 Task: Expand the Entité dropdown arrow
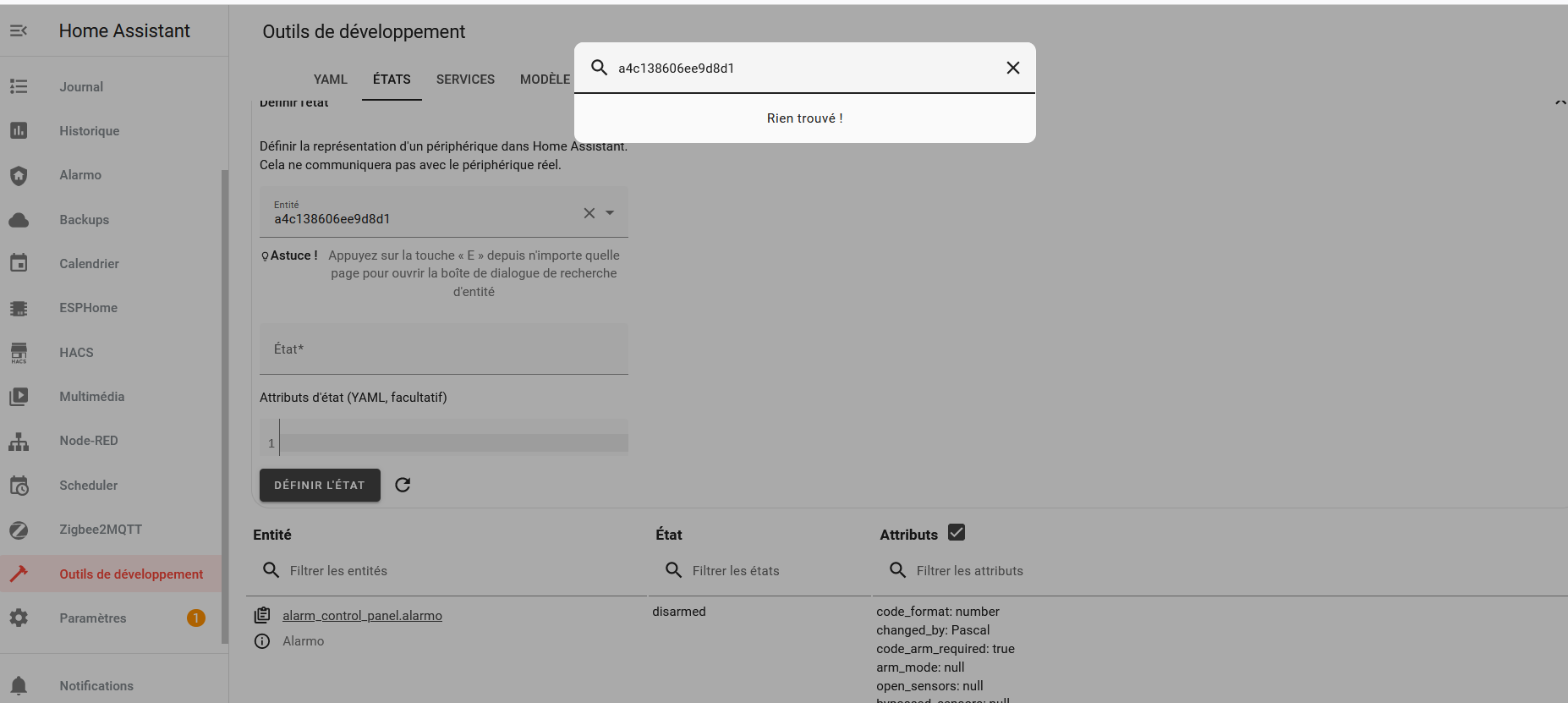point(610,213)
